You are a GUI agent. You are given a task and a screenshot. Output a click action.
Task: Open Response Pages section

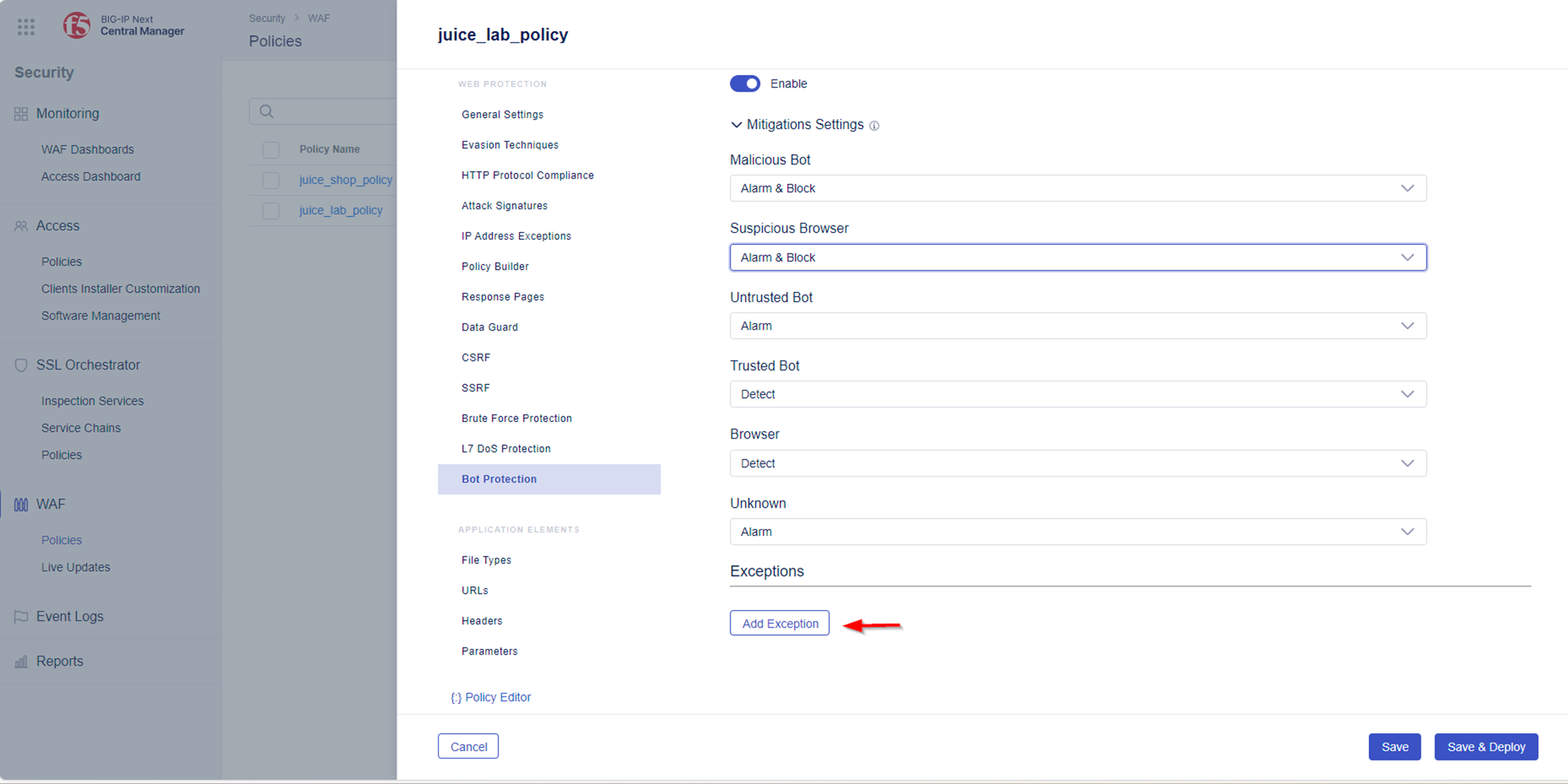502,297
